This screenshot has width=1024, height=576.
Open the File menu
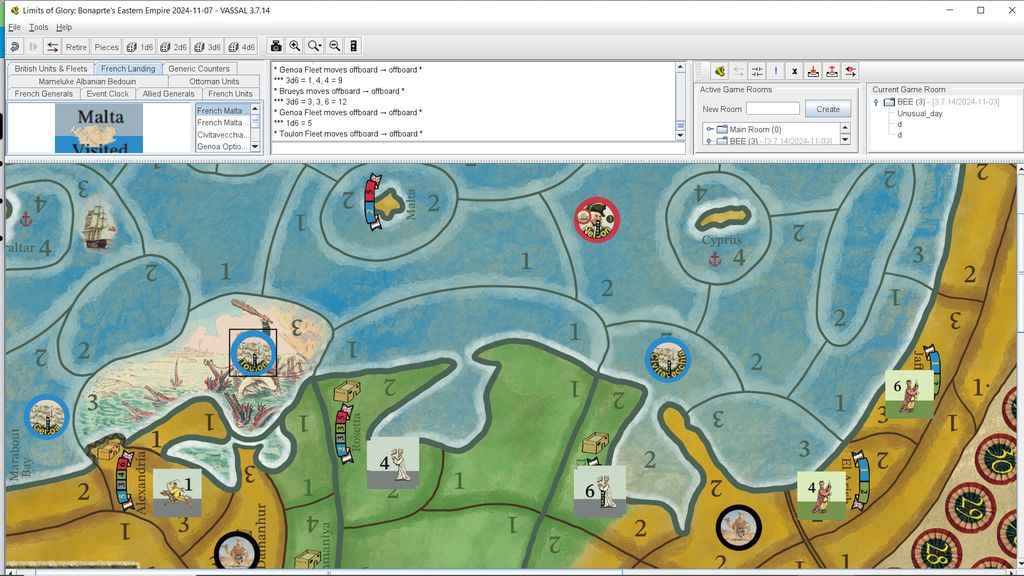14,27
